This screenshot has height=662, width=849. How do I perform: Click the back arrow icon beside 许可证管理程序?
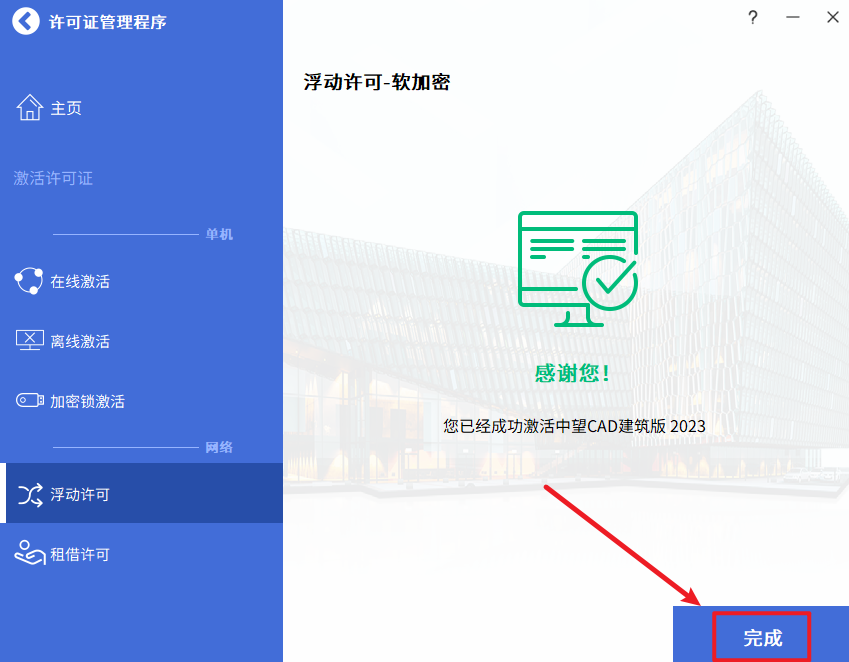click(x=26, y=21)
